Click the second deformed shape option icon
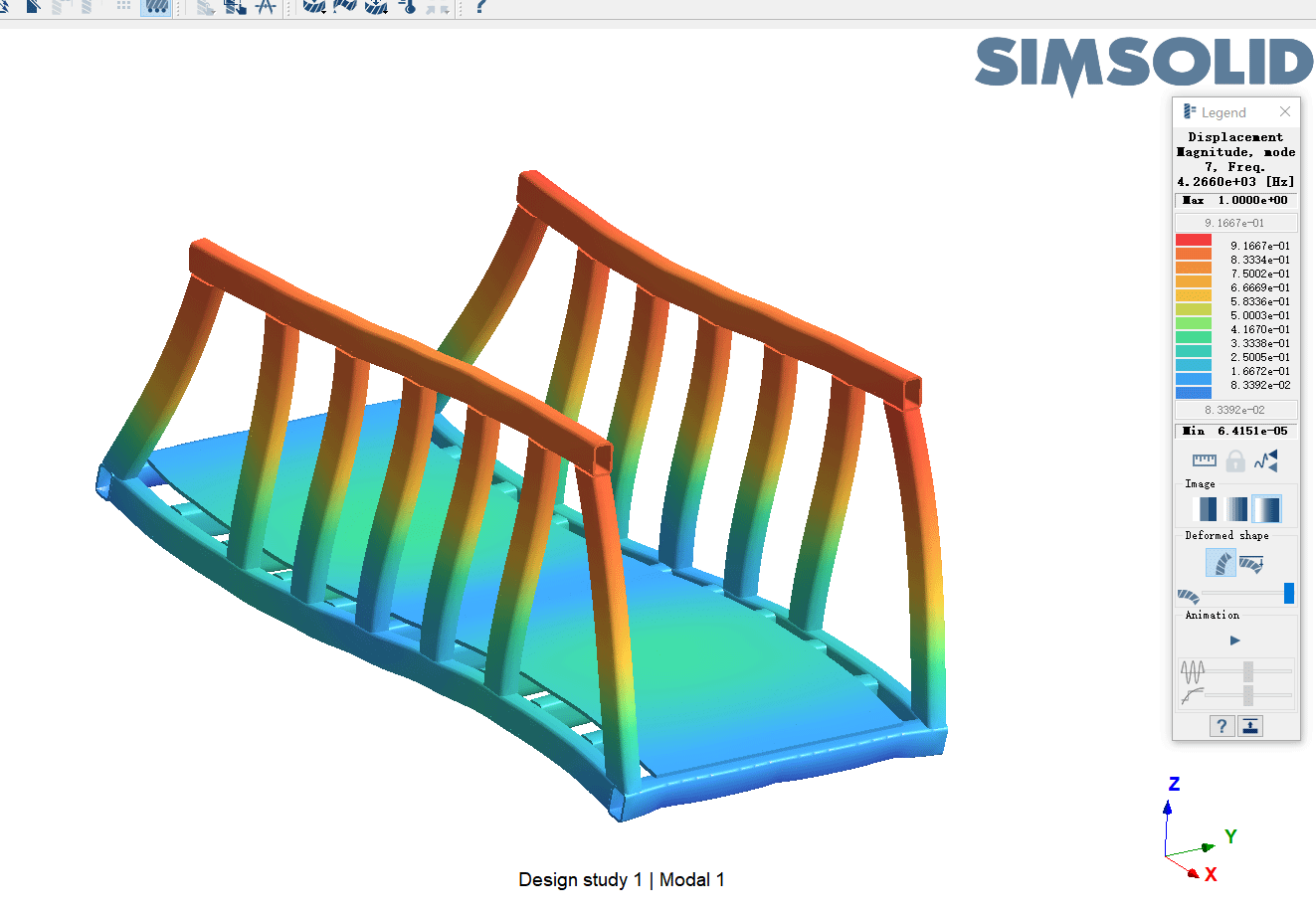 pos(1251,564)
